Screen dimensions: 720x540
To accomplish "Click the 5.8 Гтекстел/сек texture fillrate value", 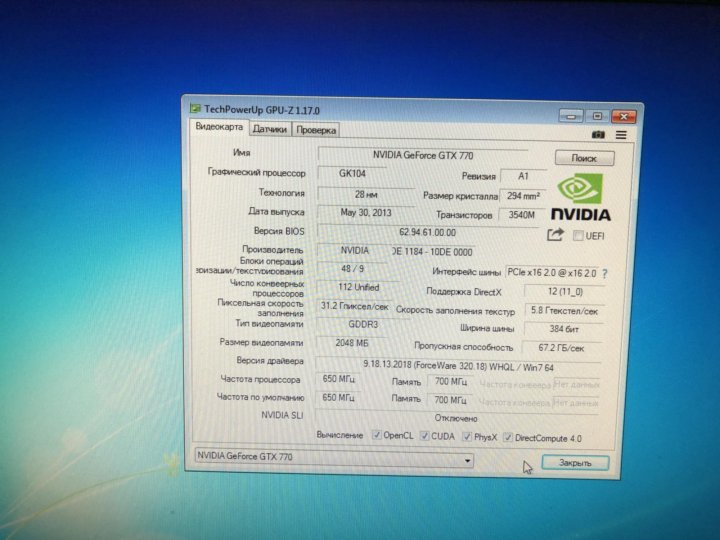I will (564, 311).
